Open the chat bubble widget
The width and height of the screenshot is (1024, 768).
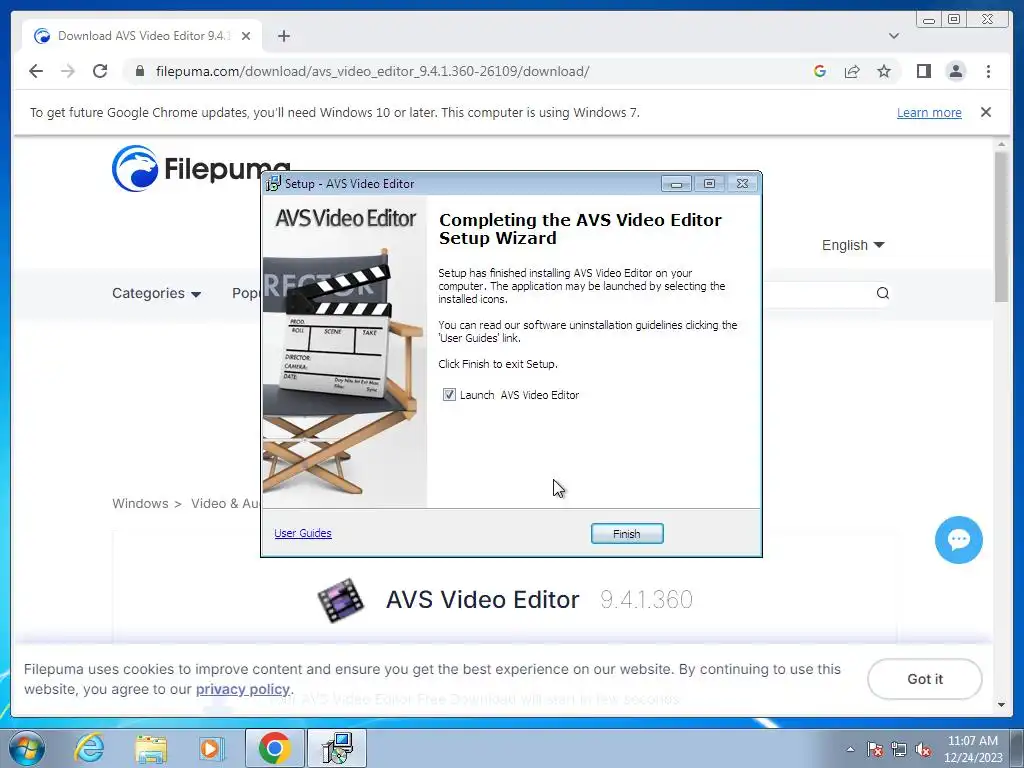tap(958, 539)
